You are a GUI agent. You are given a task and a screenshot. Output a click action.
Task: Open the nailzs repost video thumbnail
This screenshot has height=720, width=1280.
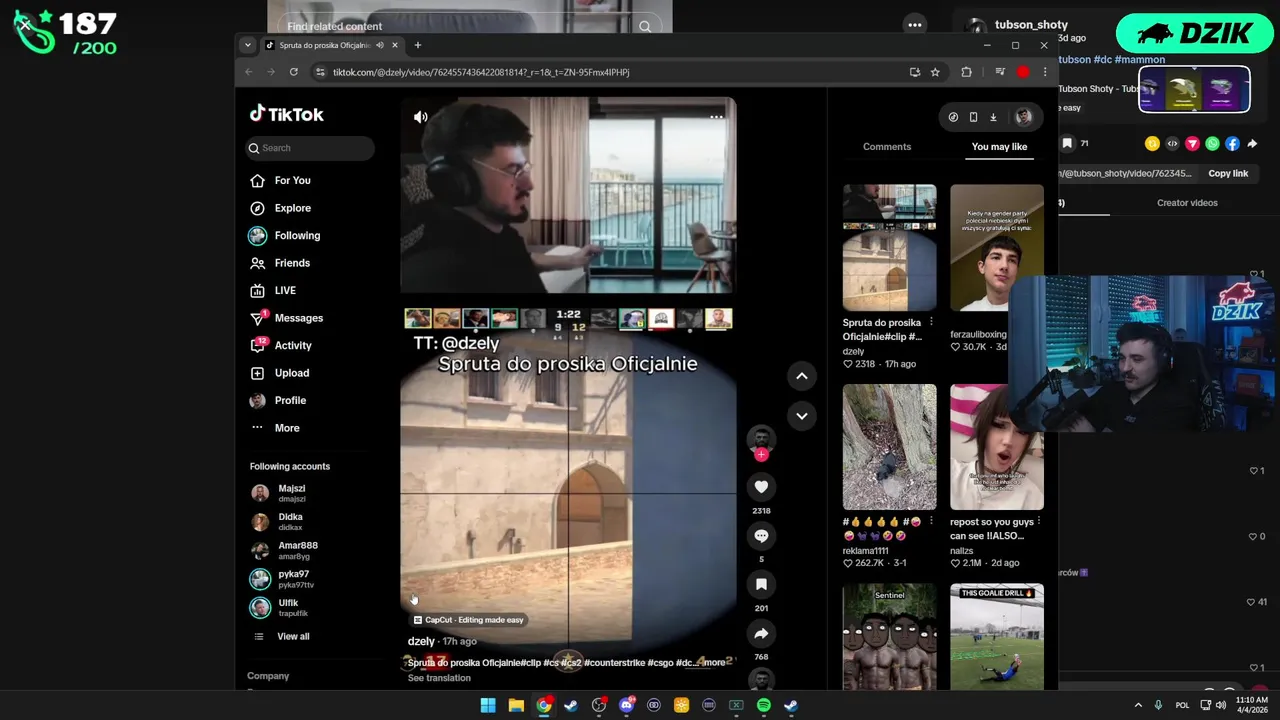coord(997,447)
